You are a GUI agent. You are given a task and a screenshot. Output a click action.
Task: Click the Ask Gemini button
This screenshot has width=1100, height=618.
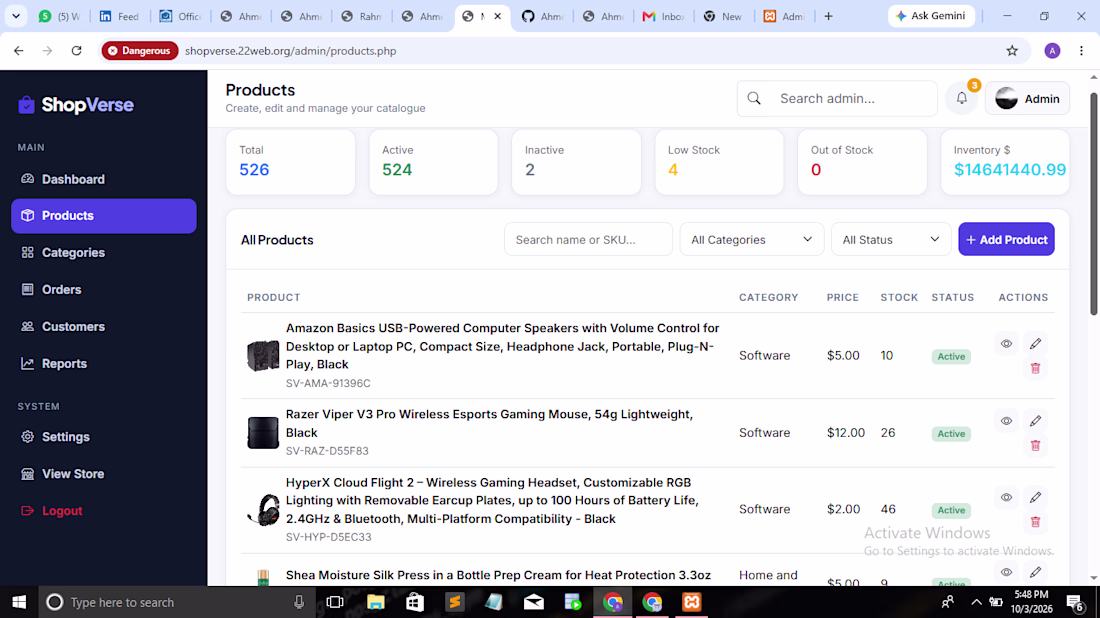[931, 16]
